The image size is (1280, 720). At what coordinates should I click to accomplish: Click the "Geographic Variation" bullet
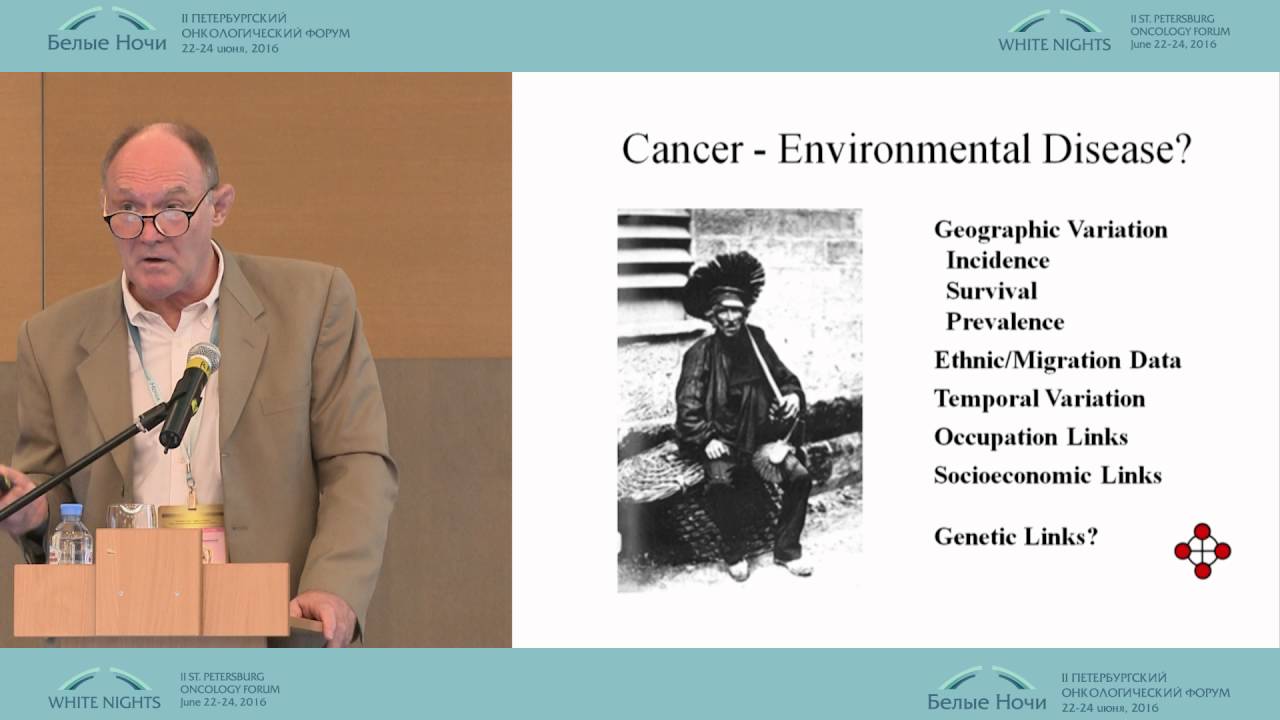(1050, 229)
